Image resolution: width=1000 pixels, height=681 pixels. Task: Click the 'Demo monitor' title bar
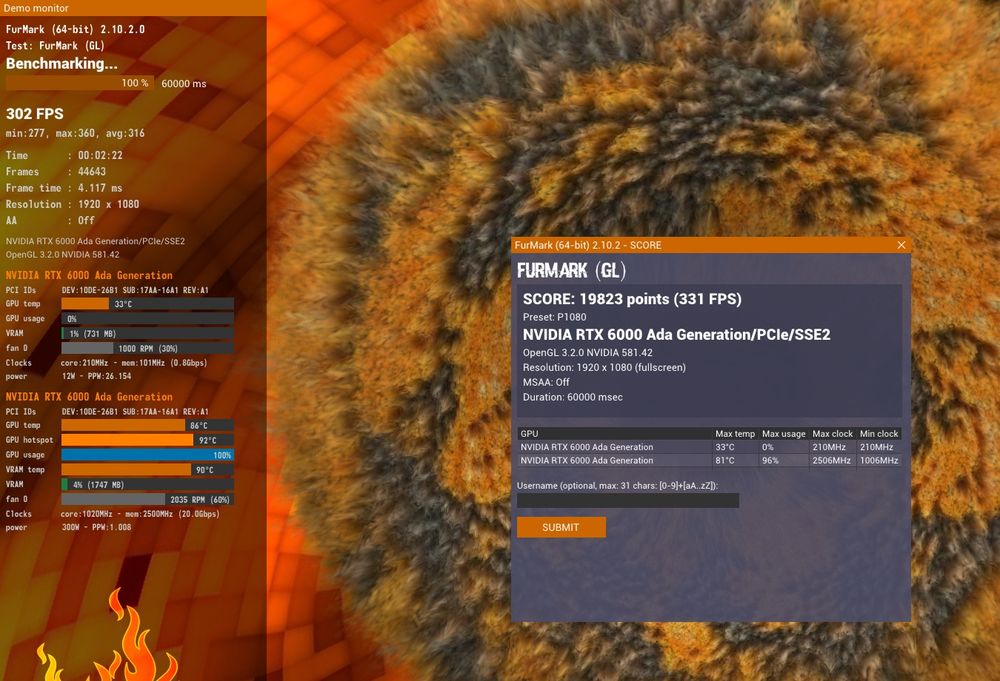point(133,8)
